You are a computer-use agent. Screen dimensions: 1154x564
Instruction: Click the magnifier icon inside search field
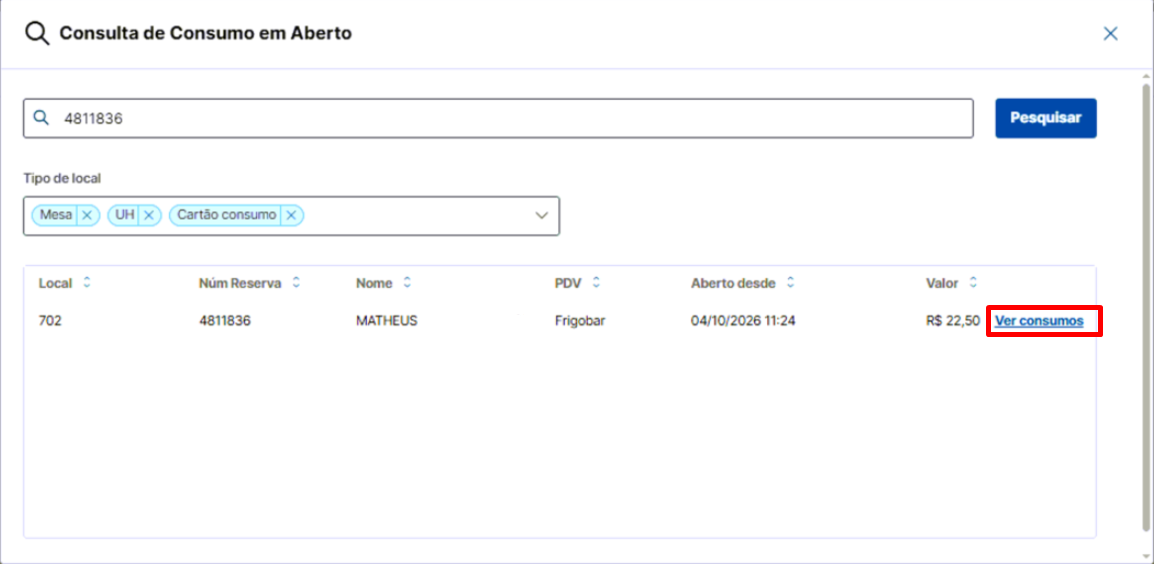click(42, 119)
